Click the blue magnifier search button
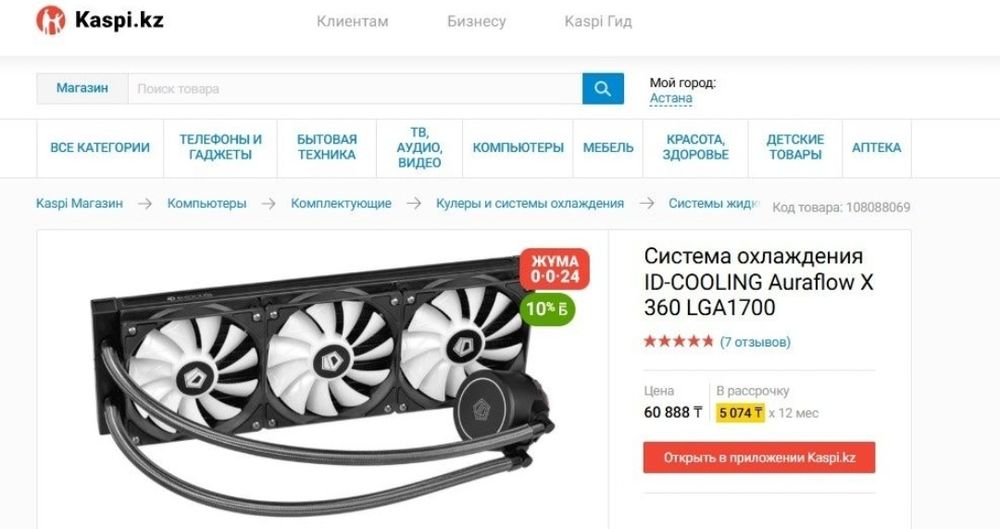Image resolution: width=1000 pixels, height=529 pixels. [603, 89]
